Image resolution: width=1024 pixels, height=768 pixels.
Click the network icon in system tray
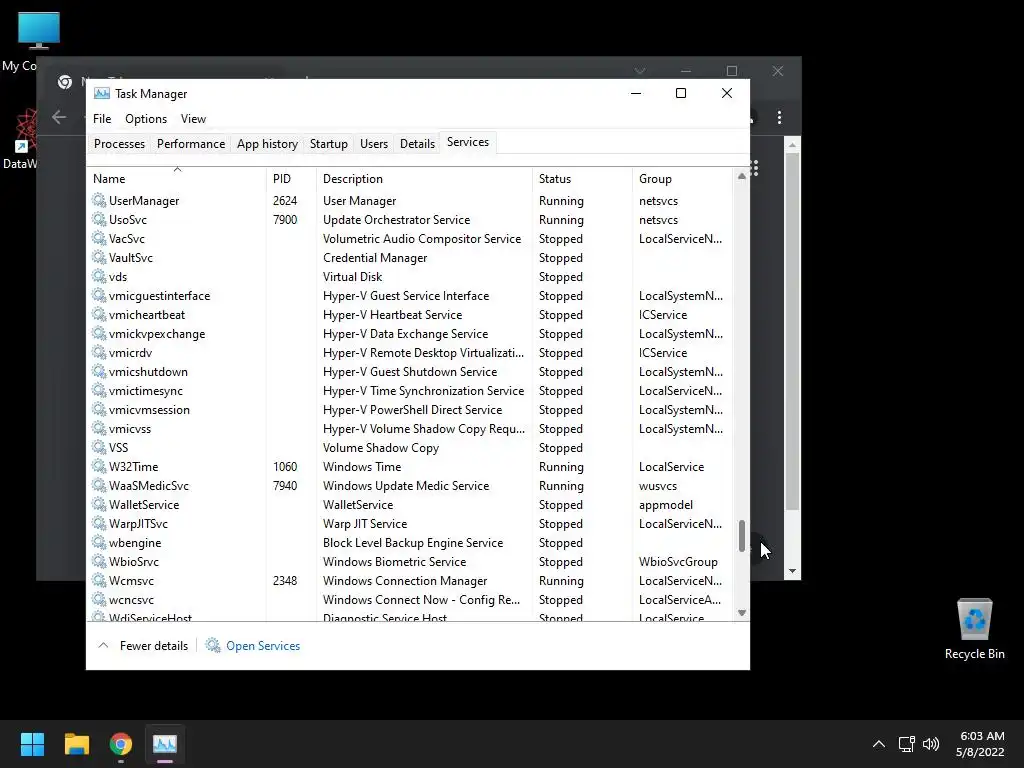tap(906, 744)
